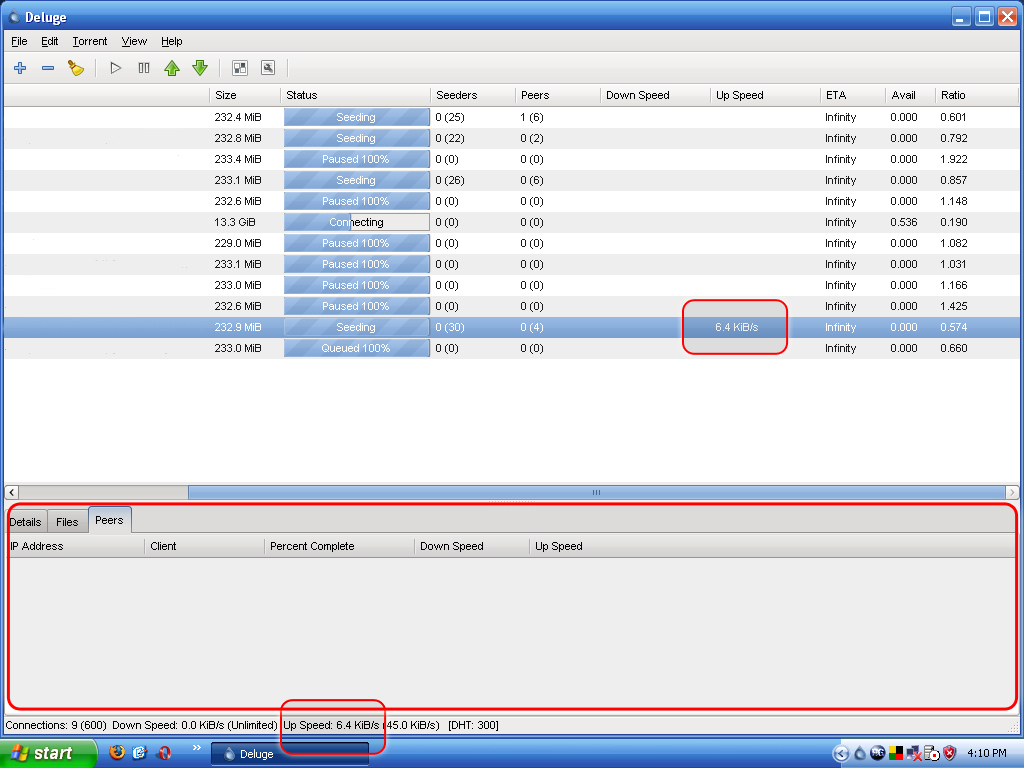Sort torrents by the Ratio column header
The width and height of the screenshot is (1024, 768).
click(976, 95)
